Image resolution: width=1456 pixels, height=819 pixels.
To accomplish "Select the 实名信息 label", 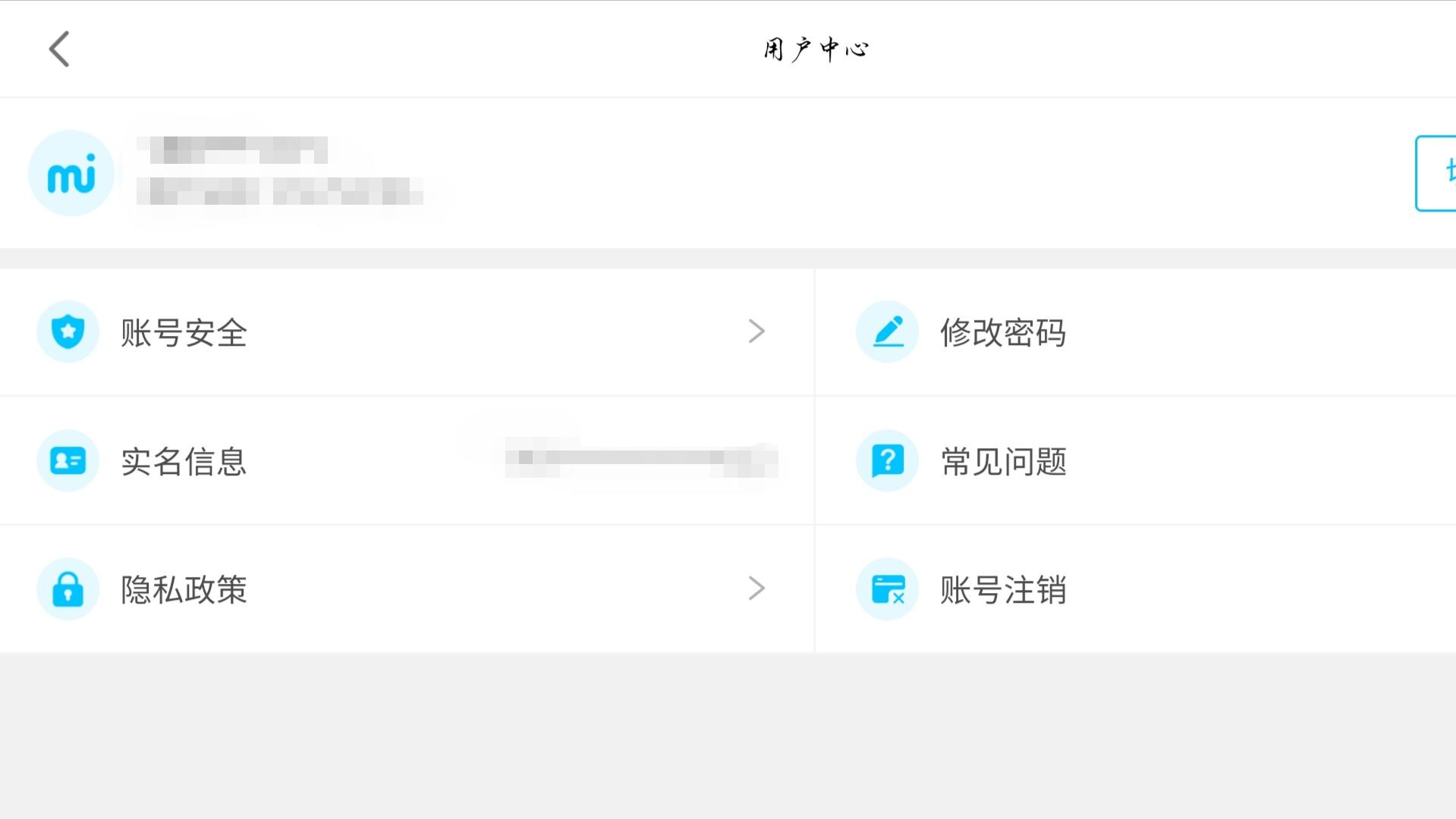I will [x=184, y=462].
